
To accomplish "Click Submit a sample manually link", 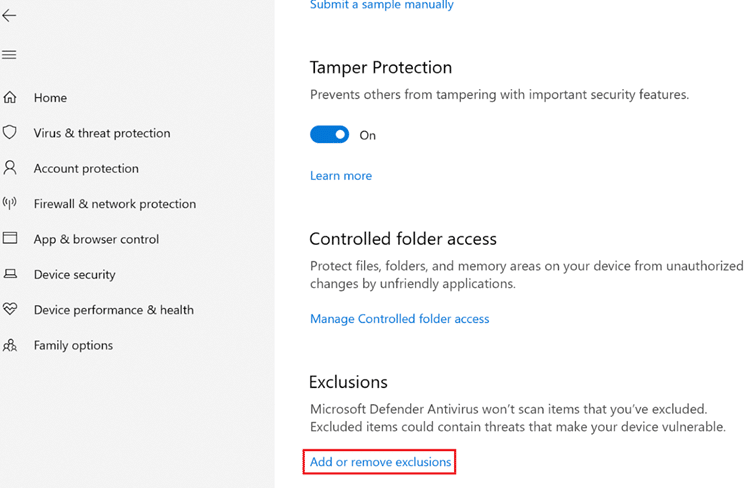I will click(381, 5).
